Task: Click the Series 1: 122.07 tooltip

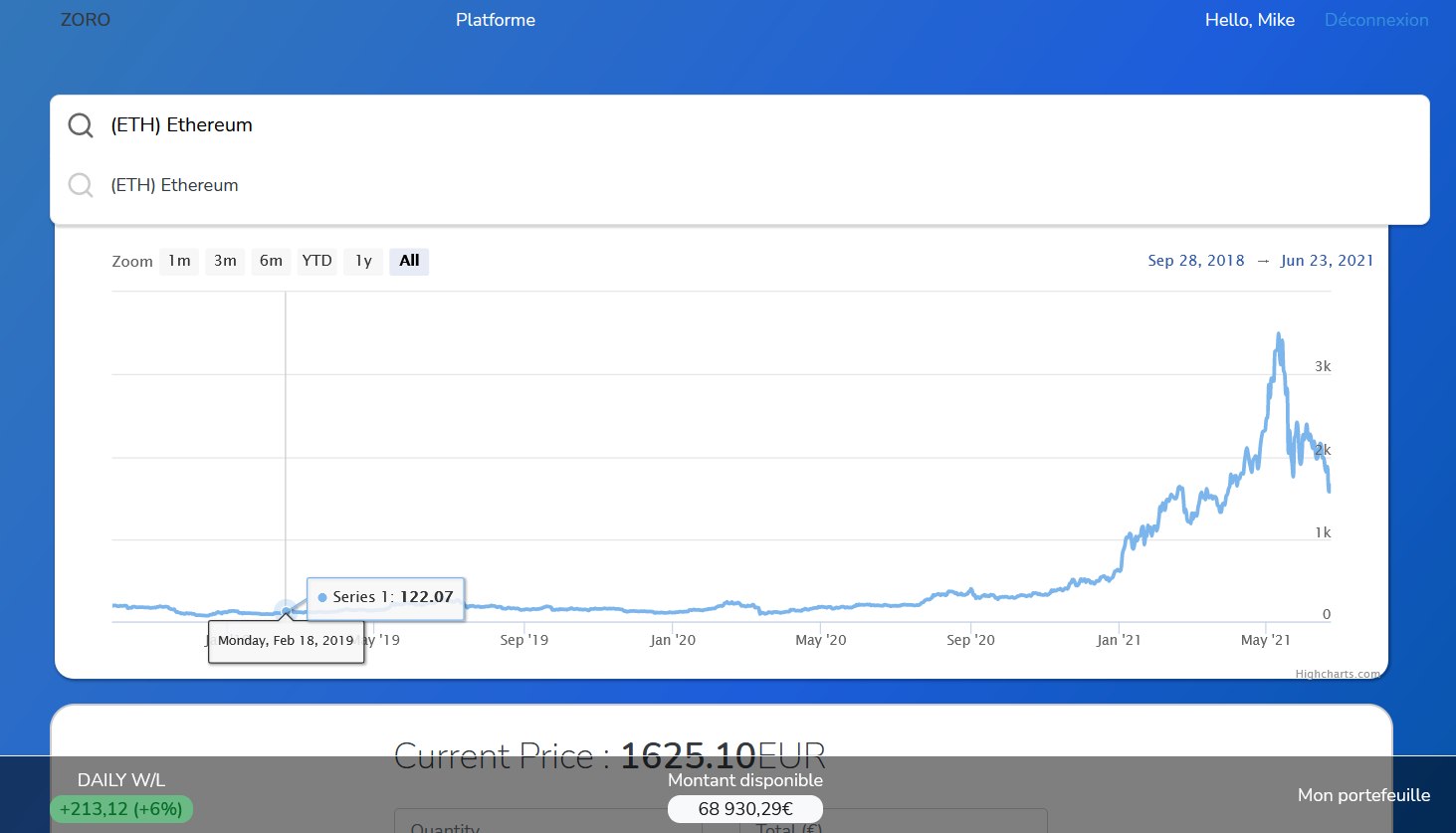Action: click(385, 597)
